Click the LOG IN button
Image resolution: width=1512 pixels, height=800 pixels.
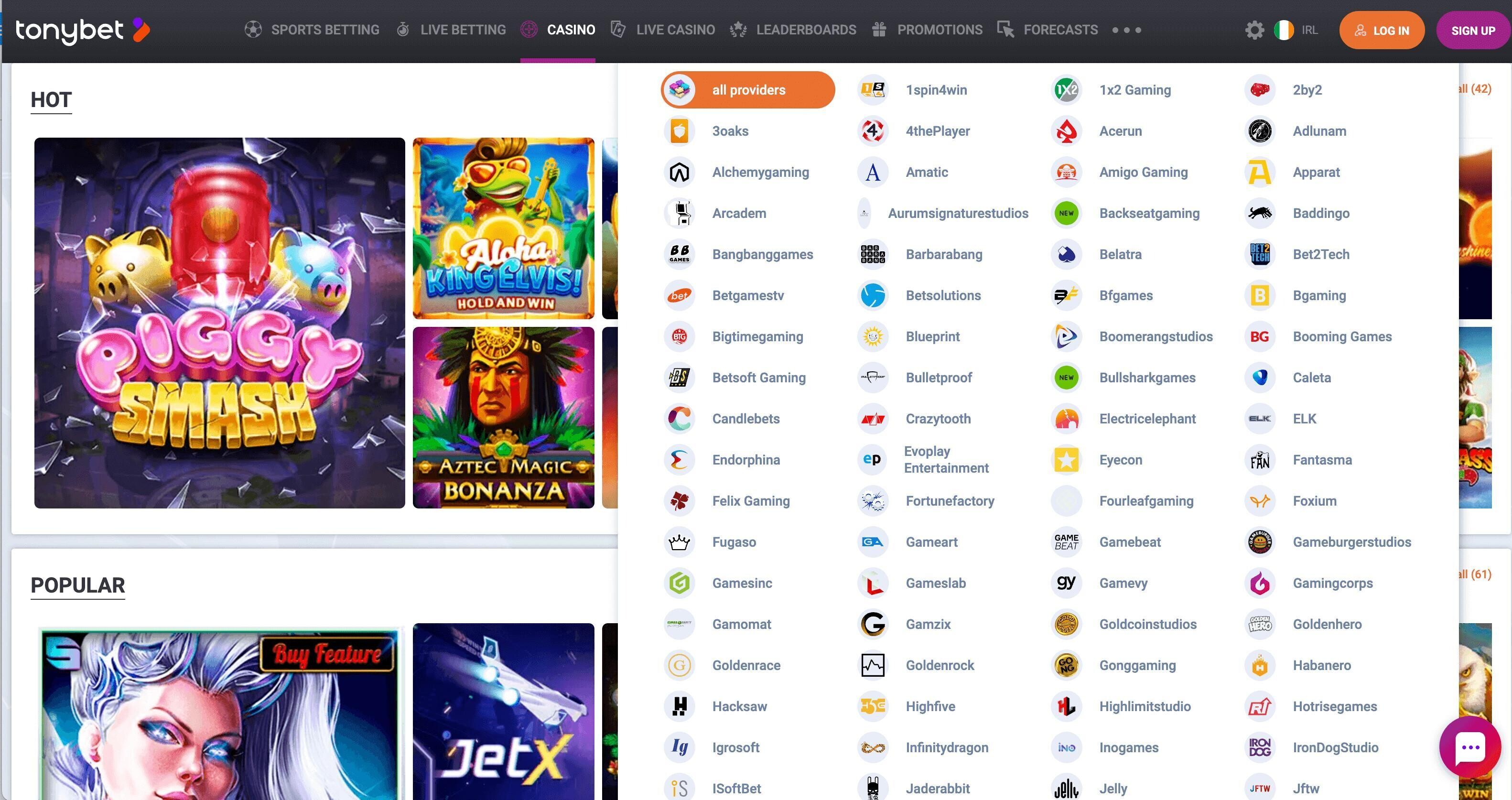tap(1381, 31)
